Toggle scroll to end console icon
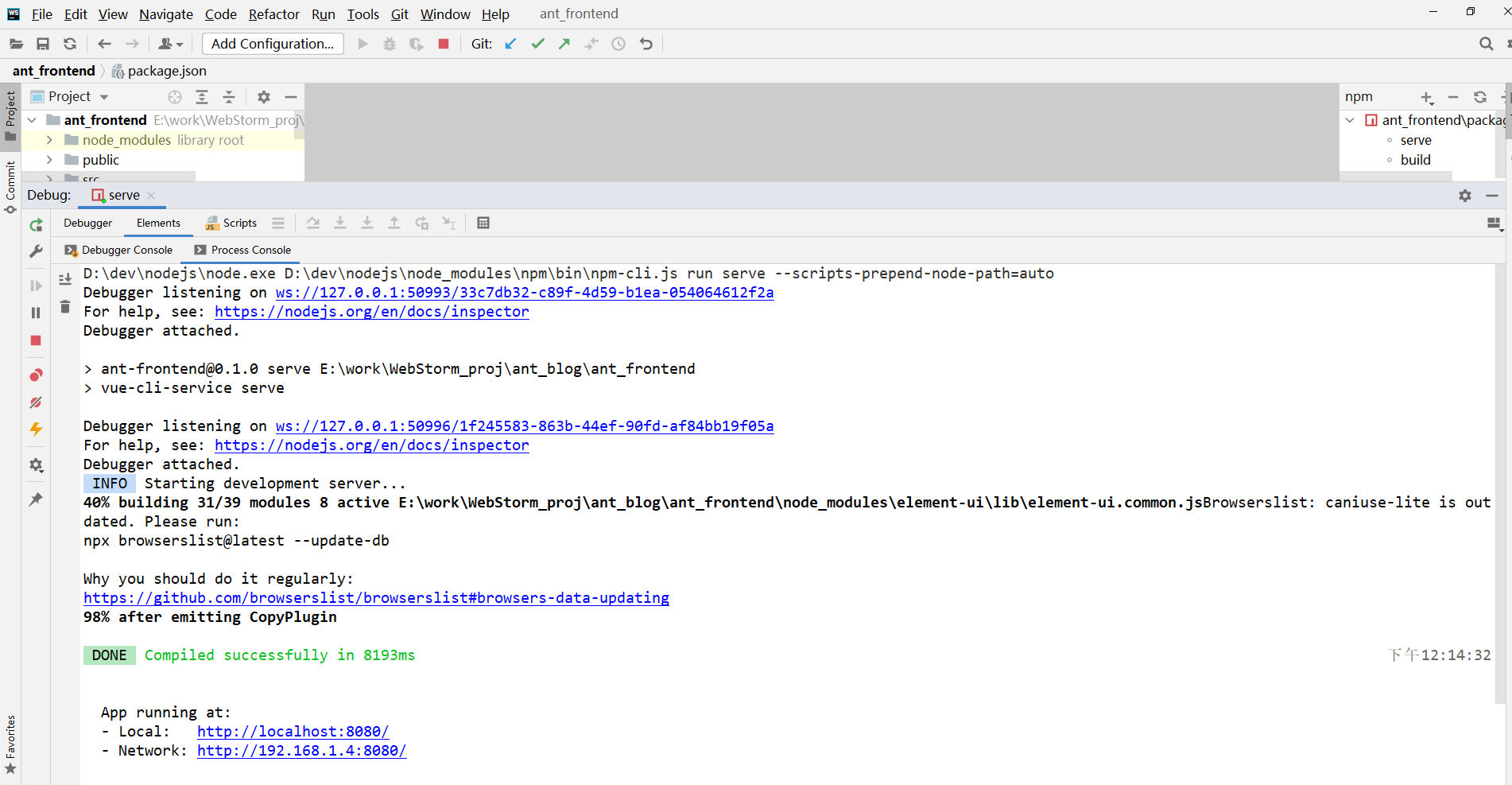Image resolution: width=1512 pixels, height=785 pixels. pyautogui.click(x=65, y=279)
